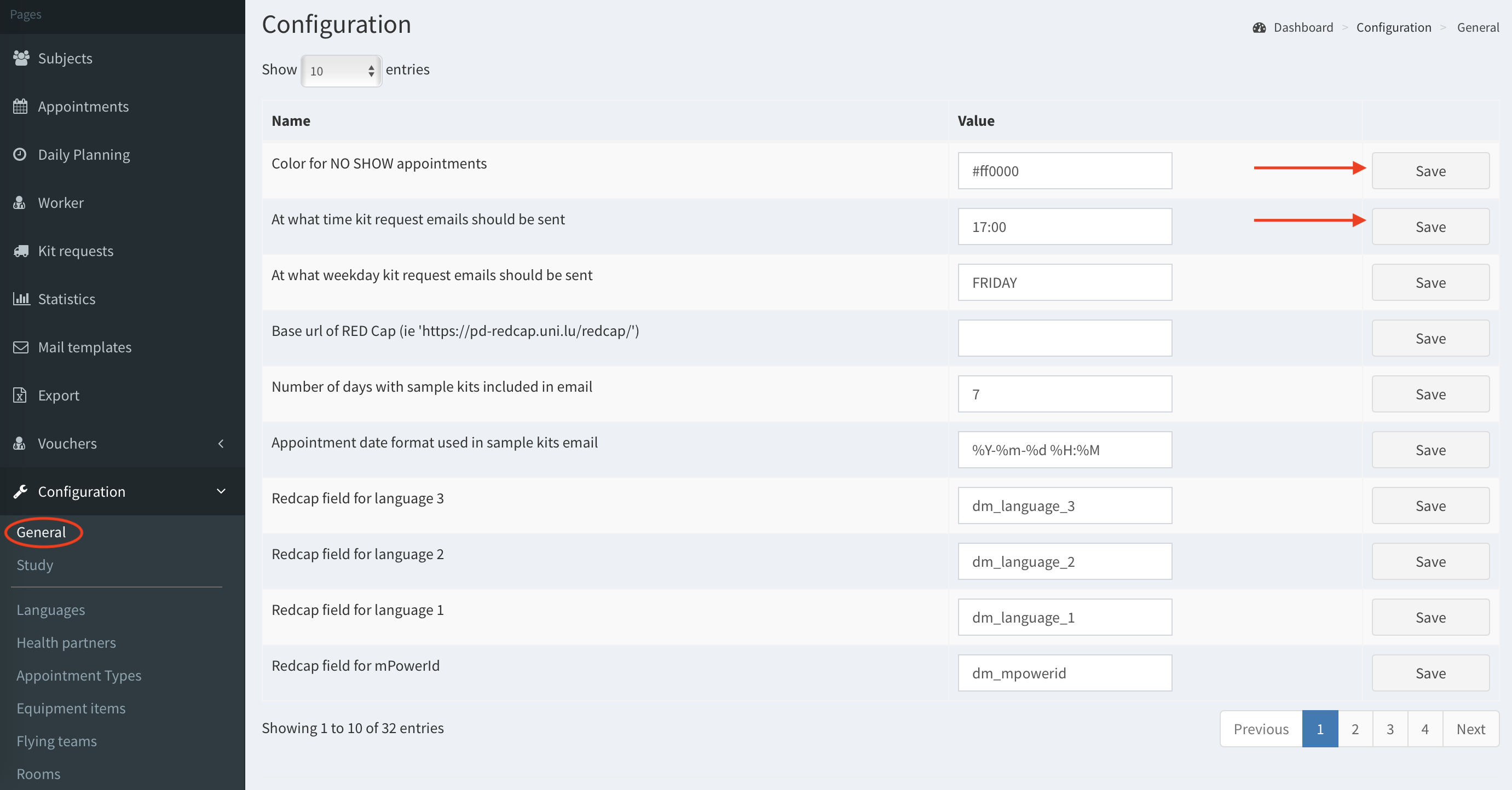The image size is (1512, 790).
Task: Click the Export spreadsheet file icon
Action: pyautogui.click(x=20, y=396)
